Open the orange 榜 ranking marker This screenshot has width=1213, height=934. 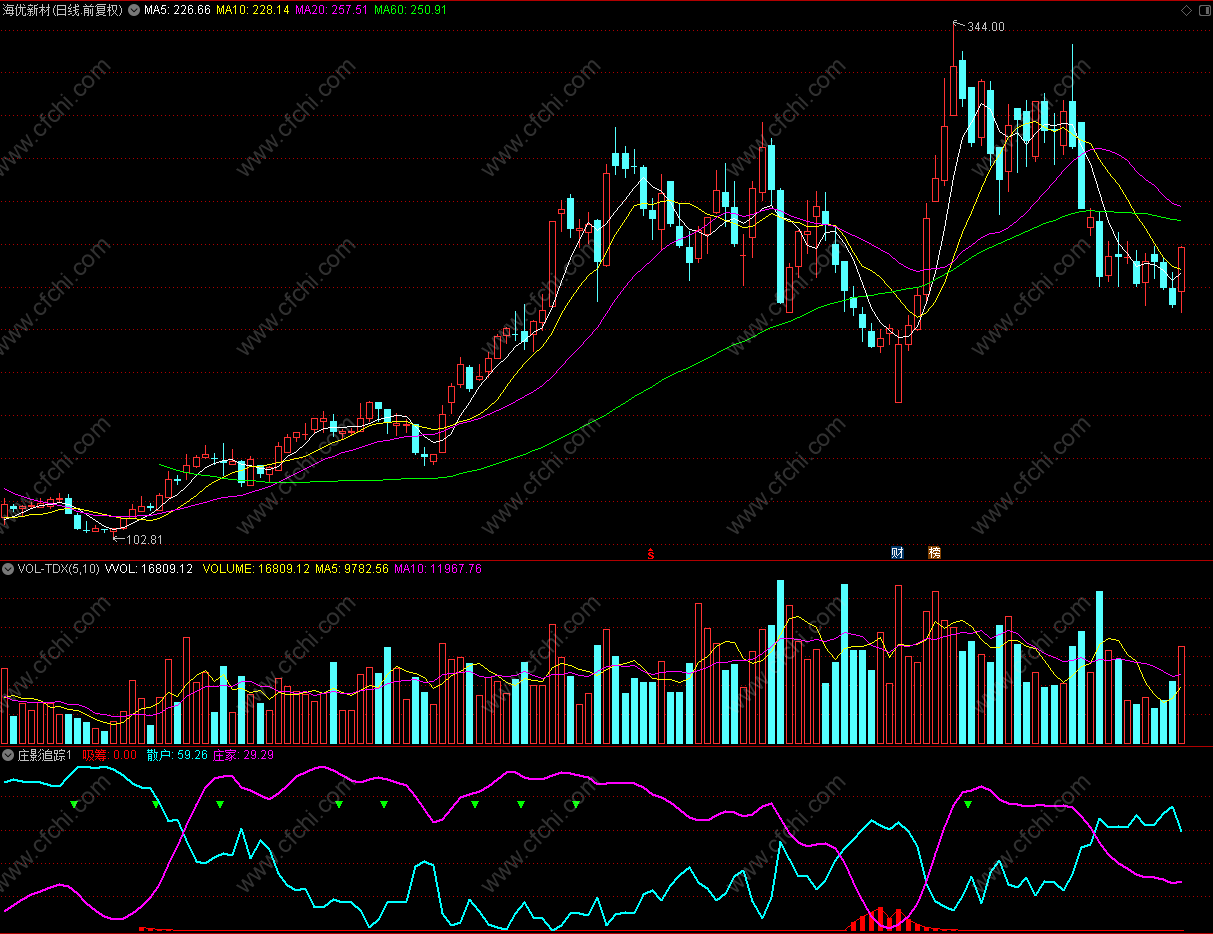tap(935, 552)
